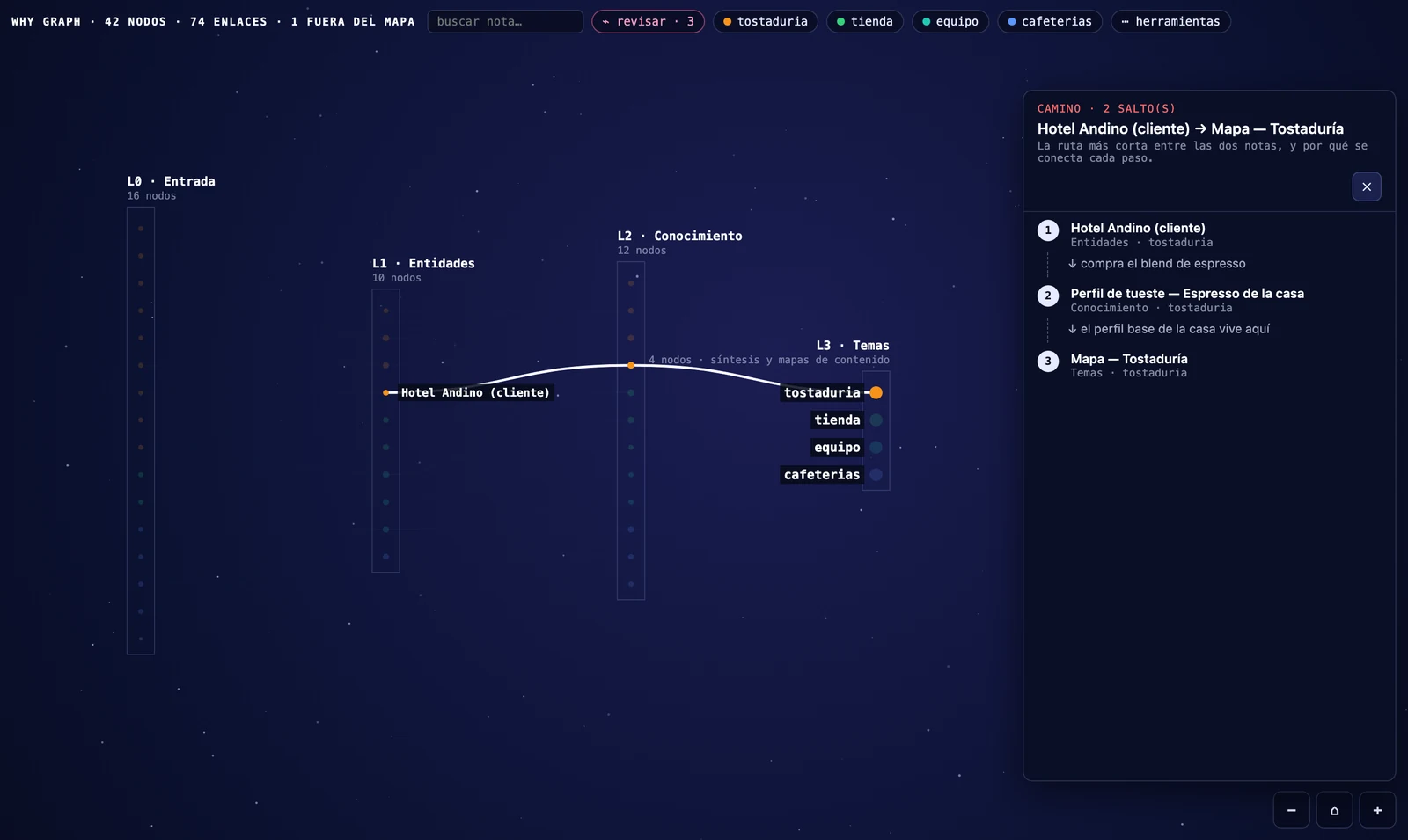
Task: Click the 'CAMINO · 2 SALTO(S)' header text
Action: (1106, 108)
